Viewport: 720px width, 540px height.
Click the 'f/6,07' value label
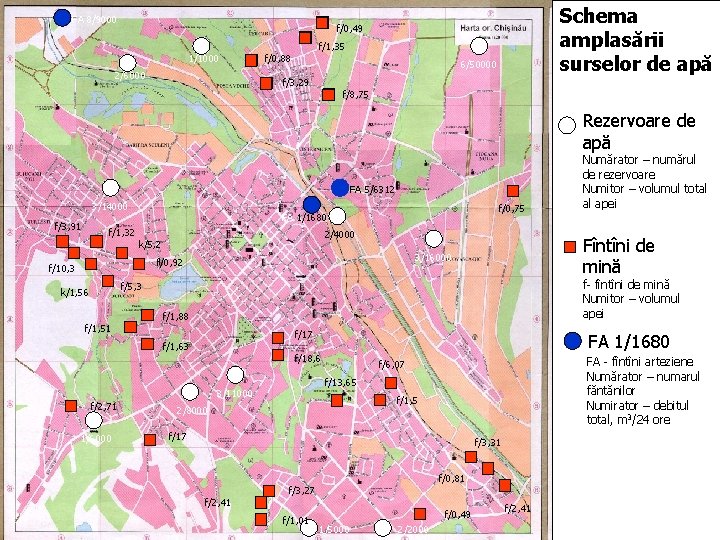[391, 365]
